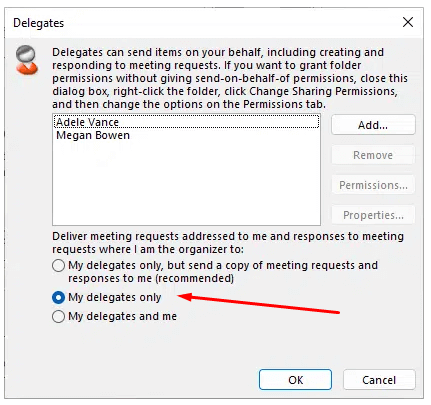Click the Add... button
The image size is (431, 405).
[373, 125]
